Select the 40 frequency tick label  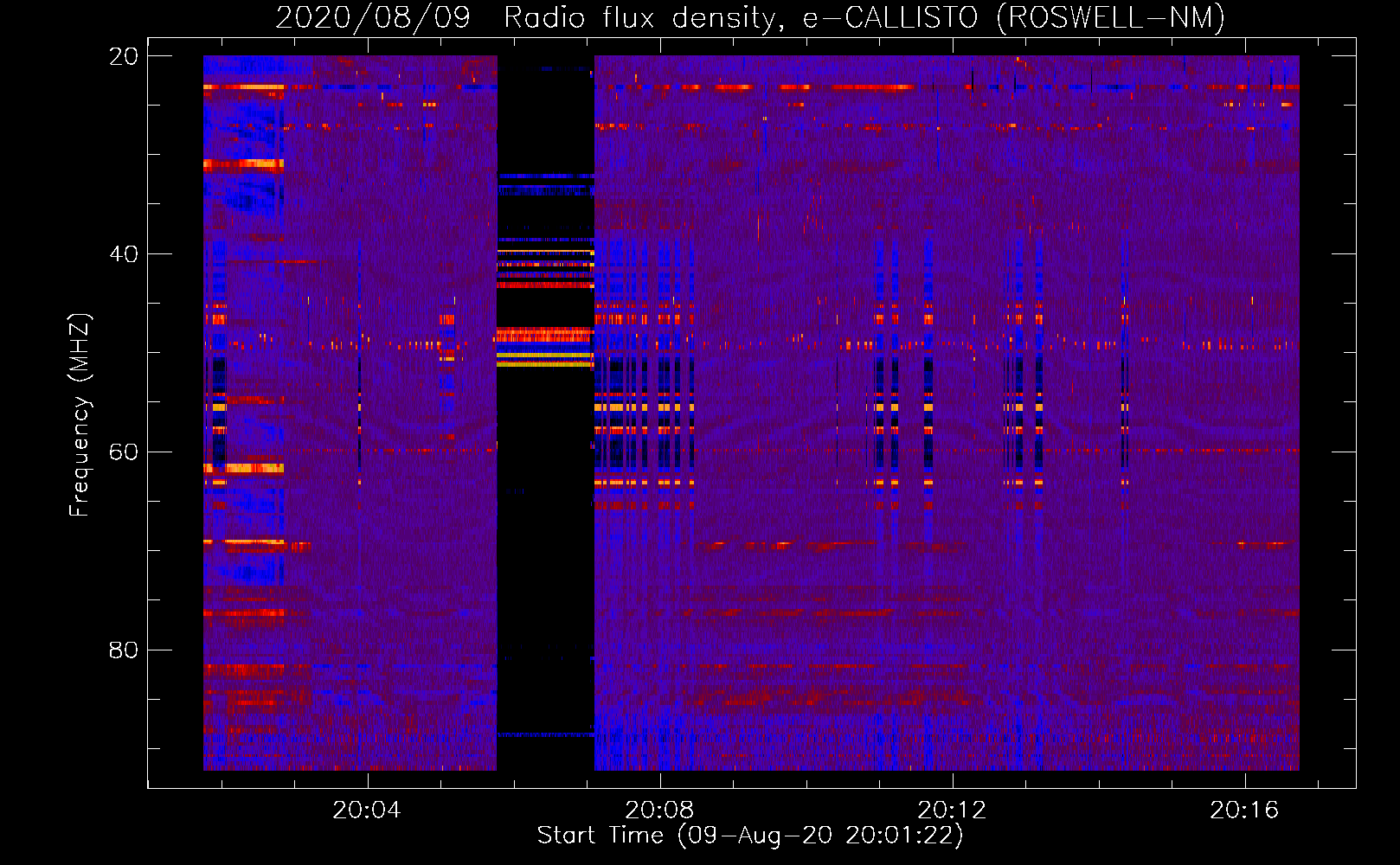[x=124, y=254]
